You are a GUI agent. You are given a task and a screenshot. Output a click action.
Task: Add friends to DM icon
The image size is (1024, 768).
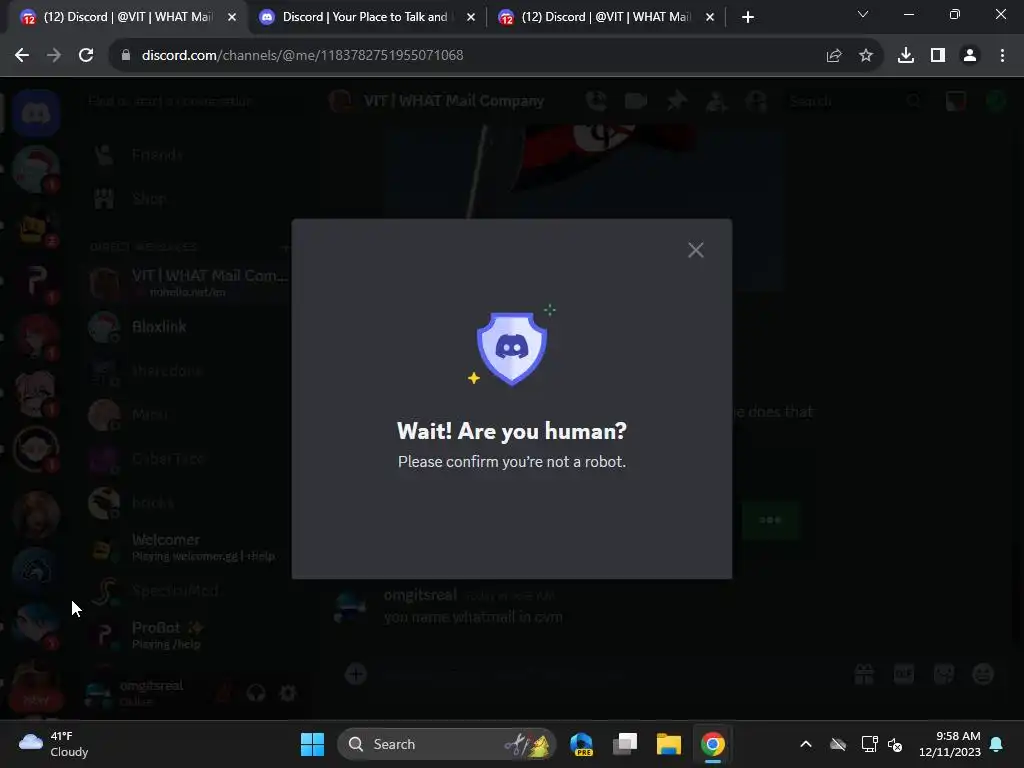point(716,101)
